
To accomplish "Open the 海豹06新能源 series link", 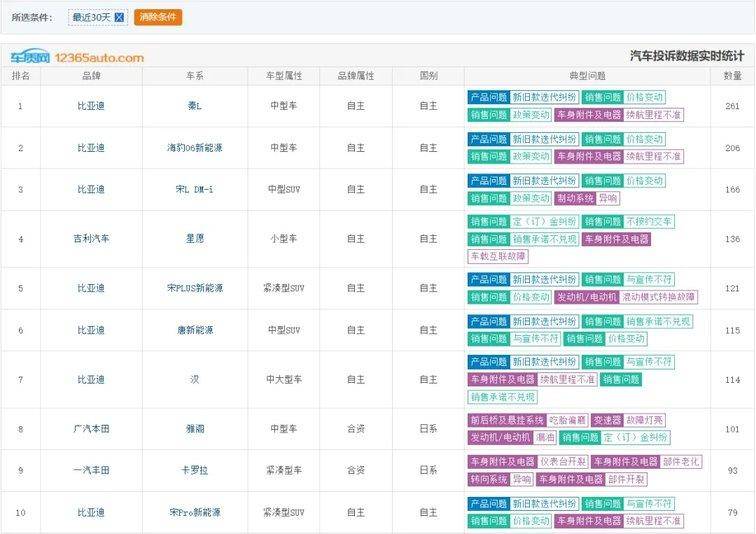I will pyautogui.click(x=195, y=147).
